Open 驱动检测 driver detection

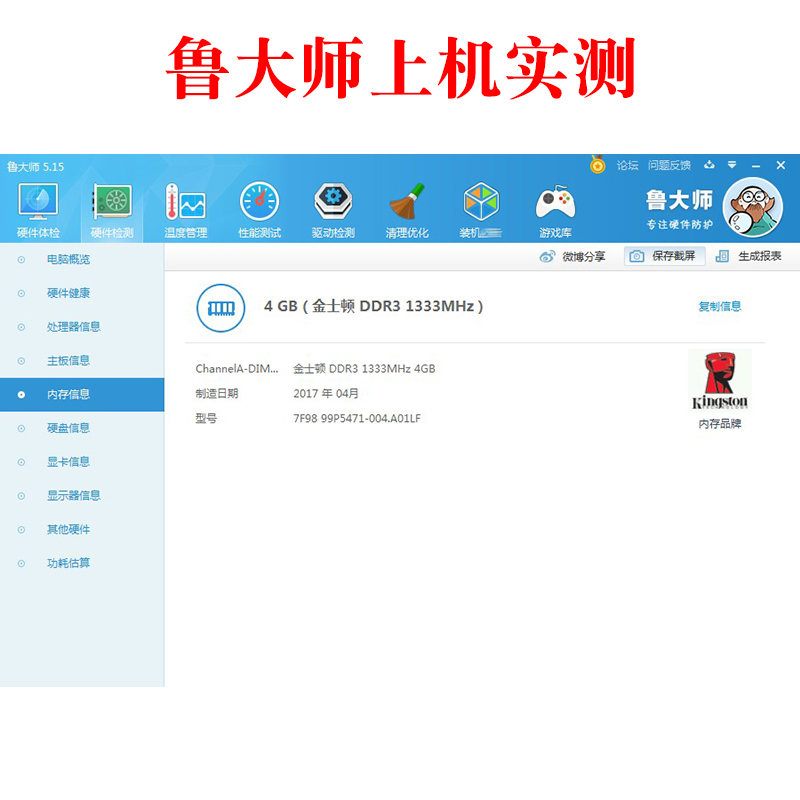point(333,210)
